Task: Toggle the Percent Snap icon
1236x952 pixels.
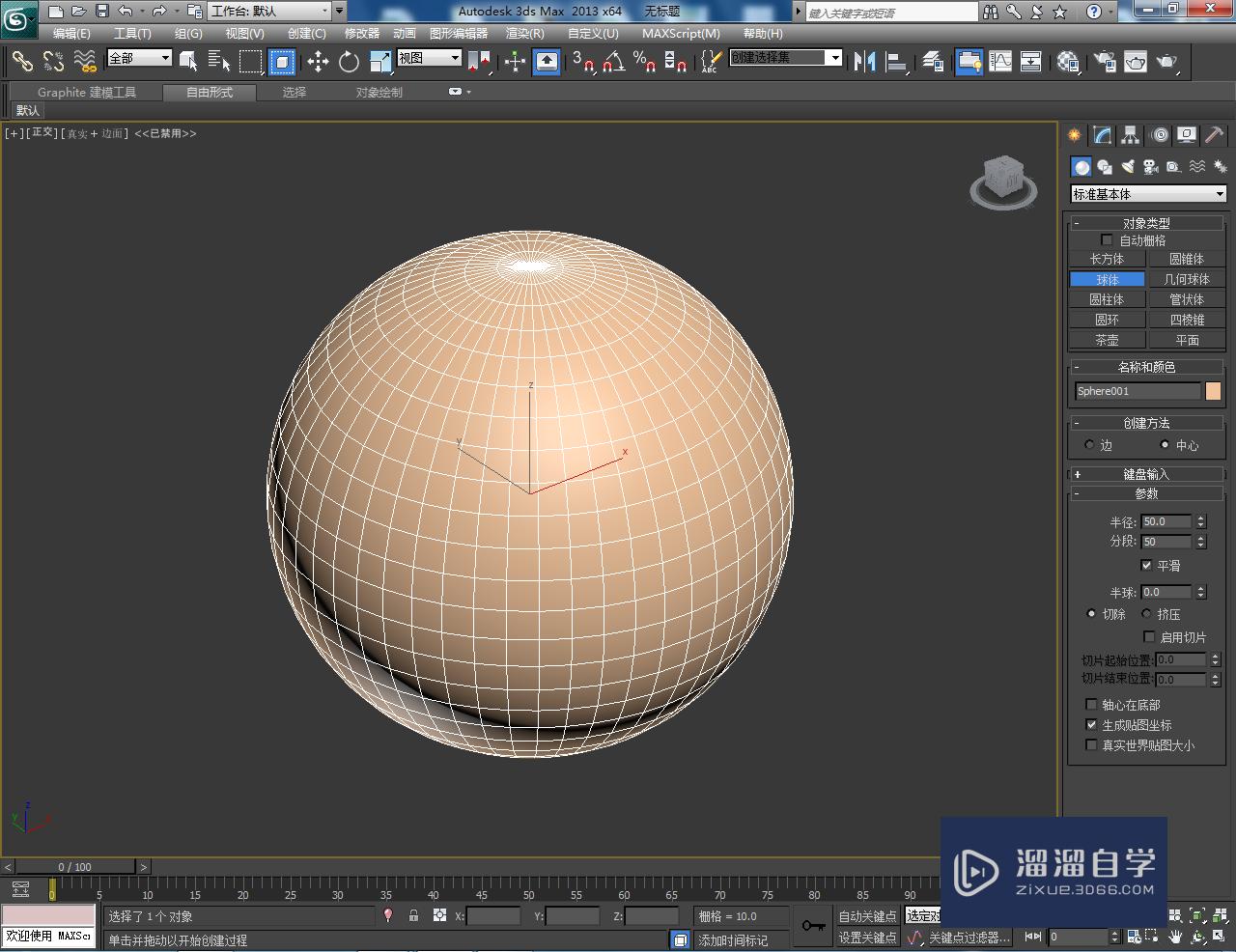Action: pyautogui.click(x=644, y=62)
